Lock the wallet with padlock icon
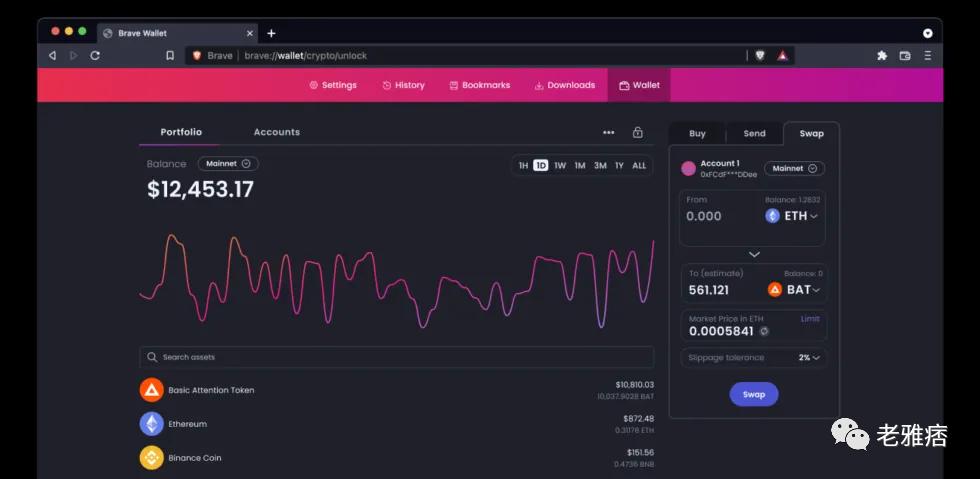 click(638, 132)
